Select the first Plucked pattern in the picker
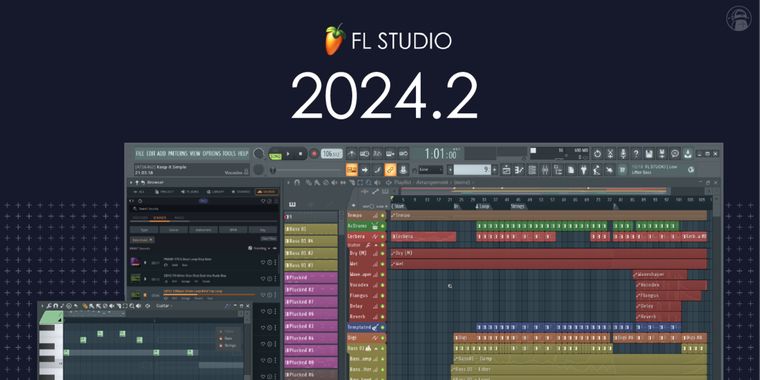The height and width of the screenshot is (380, 760). 311,277
